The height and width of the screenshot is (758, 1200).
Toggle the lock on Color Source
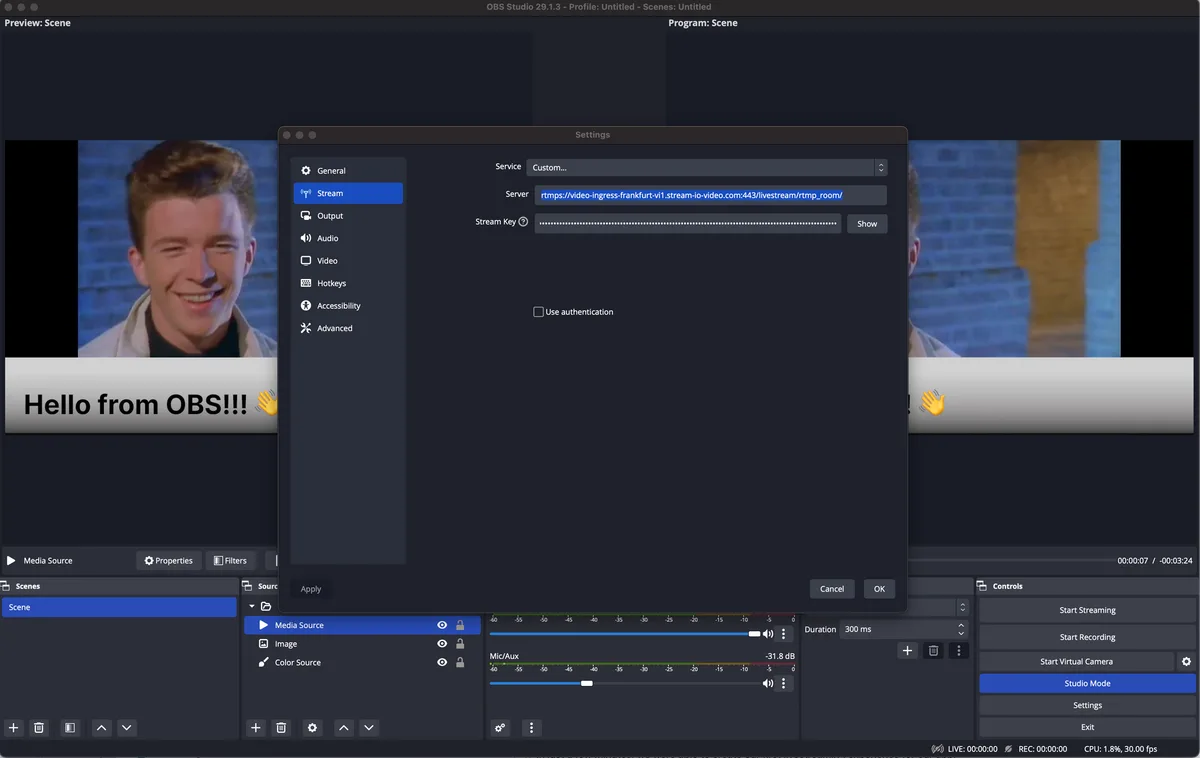pos(460,662)
